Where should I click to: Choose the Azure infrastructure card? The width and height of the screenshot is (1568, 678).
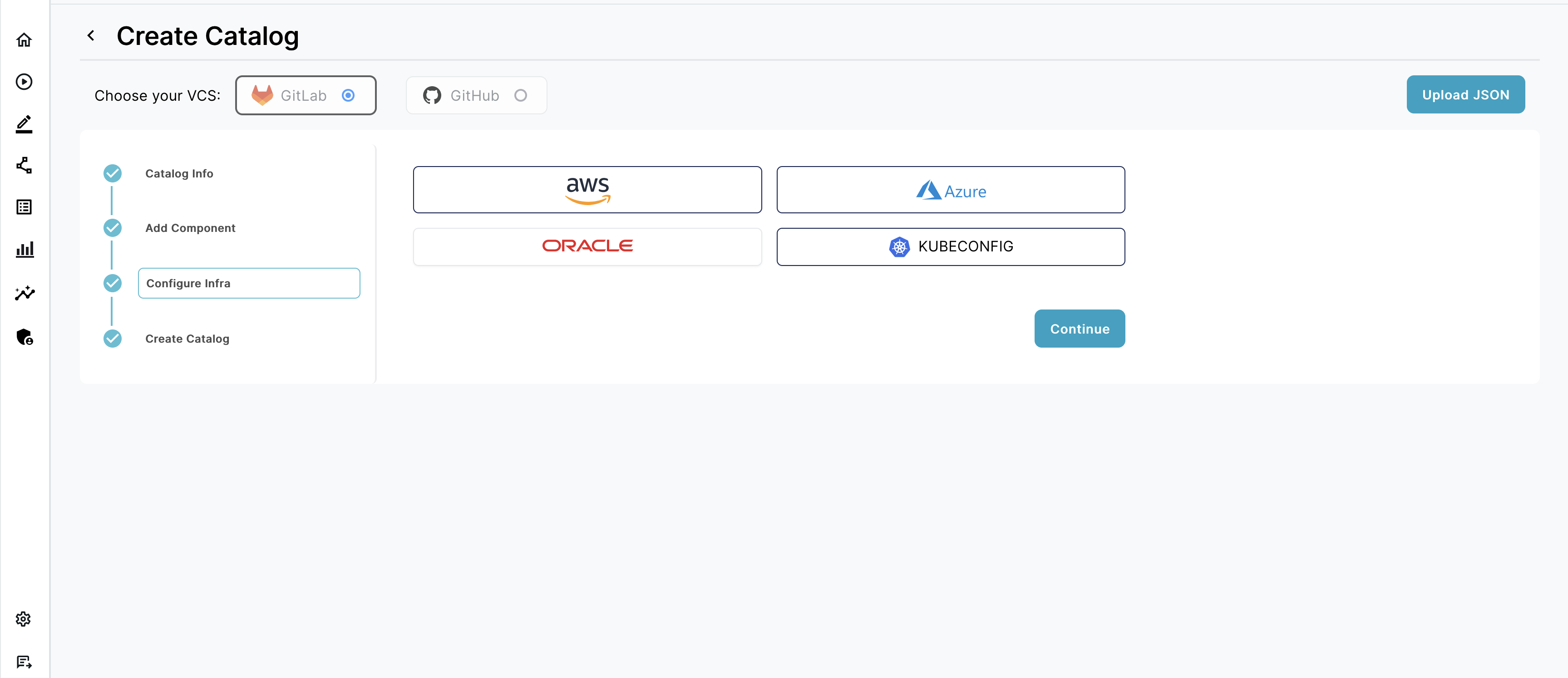point(951,190)
